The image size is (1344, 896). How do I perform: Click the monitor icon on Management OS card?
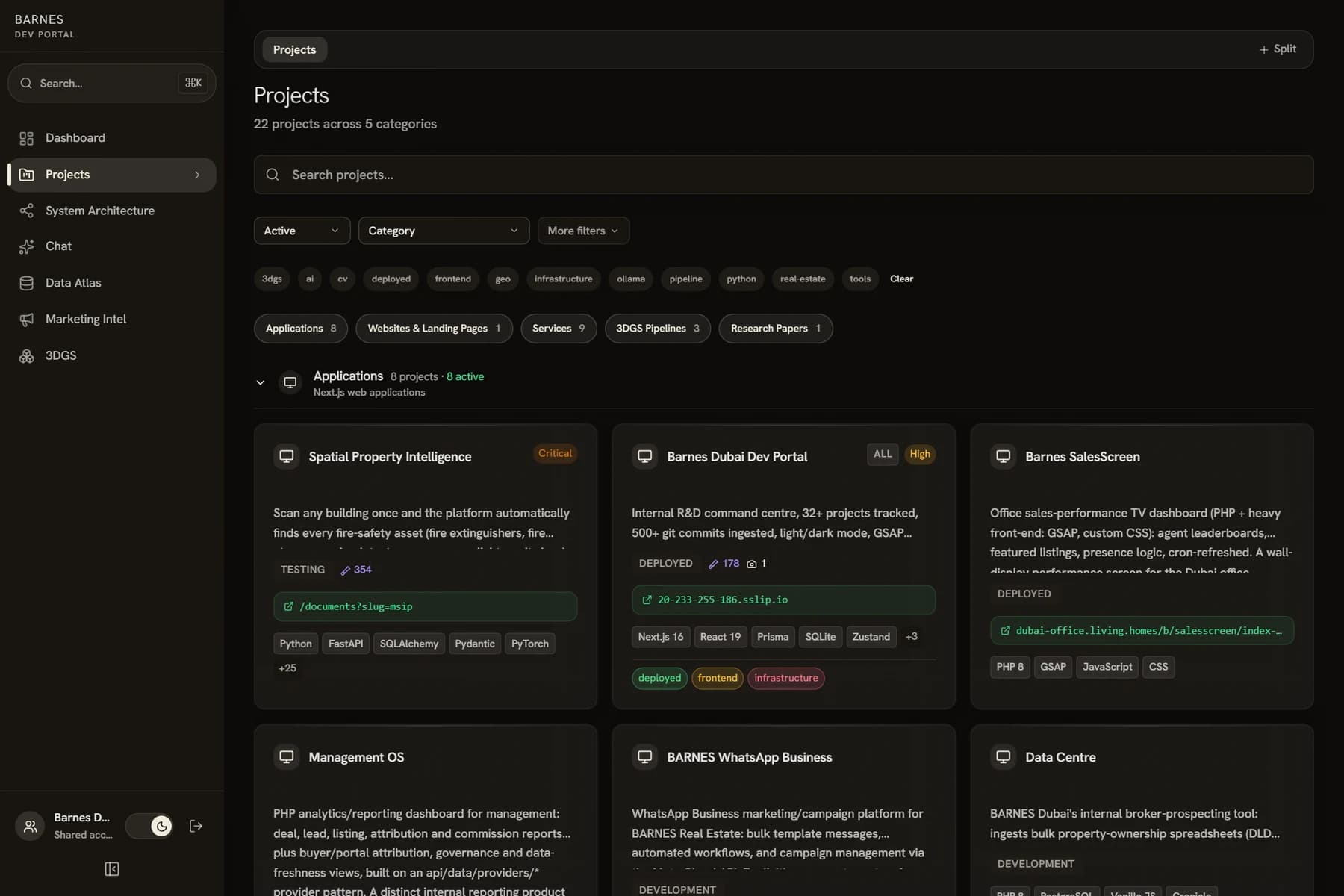click(287, 757)
